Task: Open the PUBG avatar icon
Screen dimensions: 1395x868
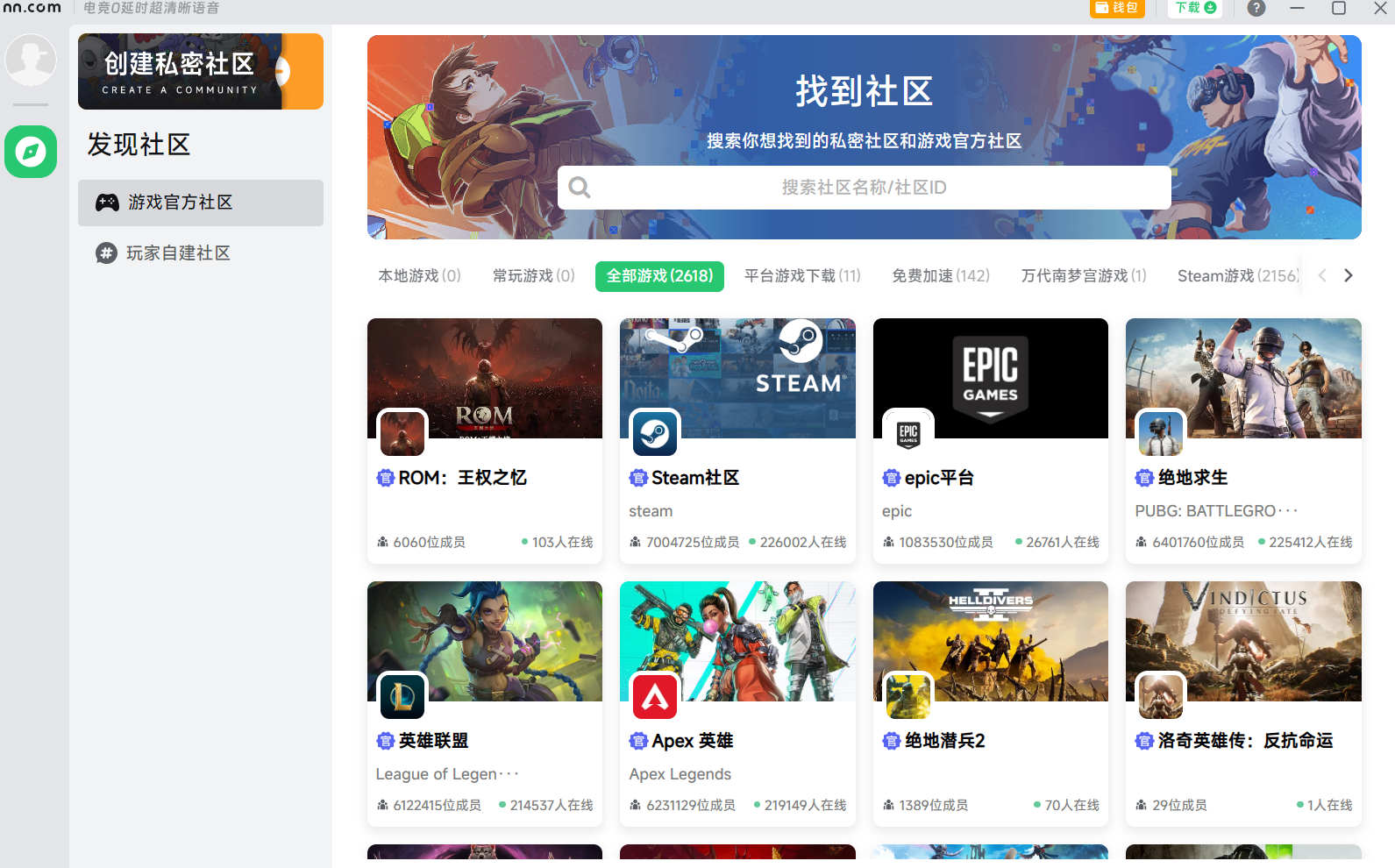Action: tap(1161, 433)
